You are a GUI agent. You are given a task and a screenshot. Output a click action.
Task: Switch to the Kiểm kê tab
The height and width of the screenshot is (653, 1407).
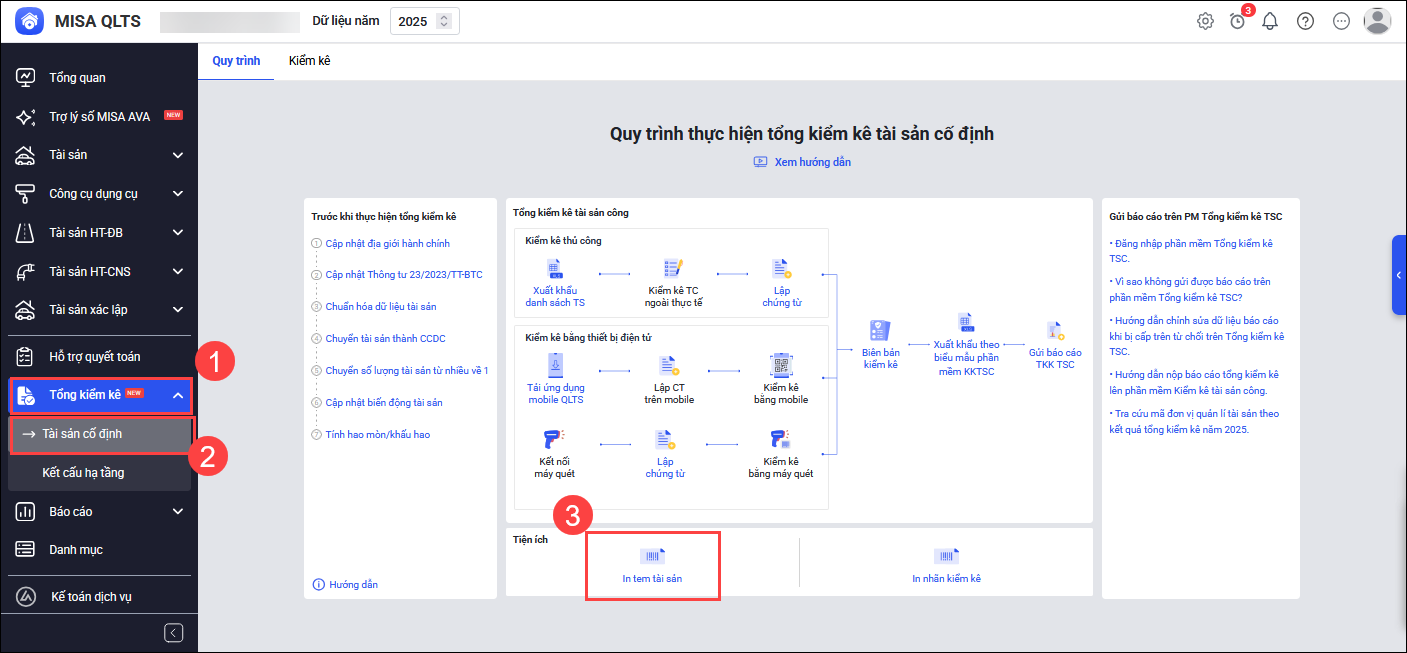tap(309, 61)
